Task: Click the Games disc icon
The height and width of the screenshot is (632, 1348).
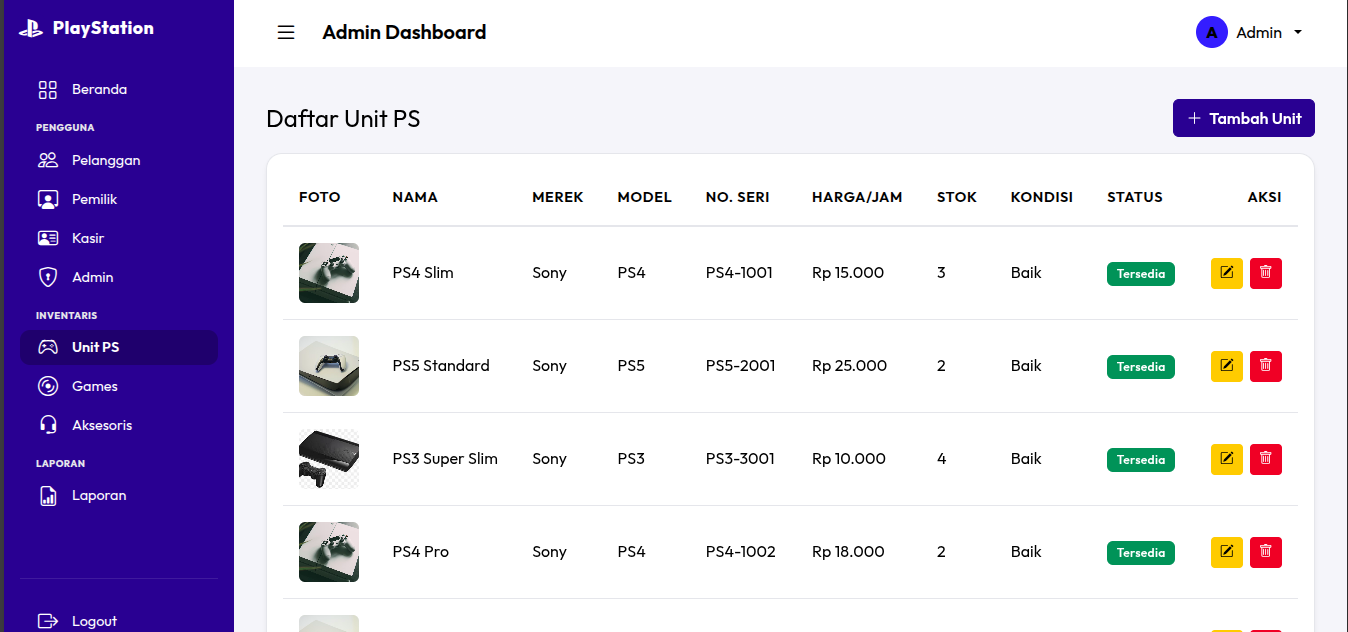Action: [x=48, y=387]
